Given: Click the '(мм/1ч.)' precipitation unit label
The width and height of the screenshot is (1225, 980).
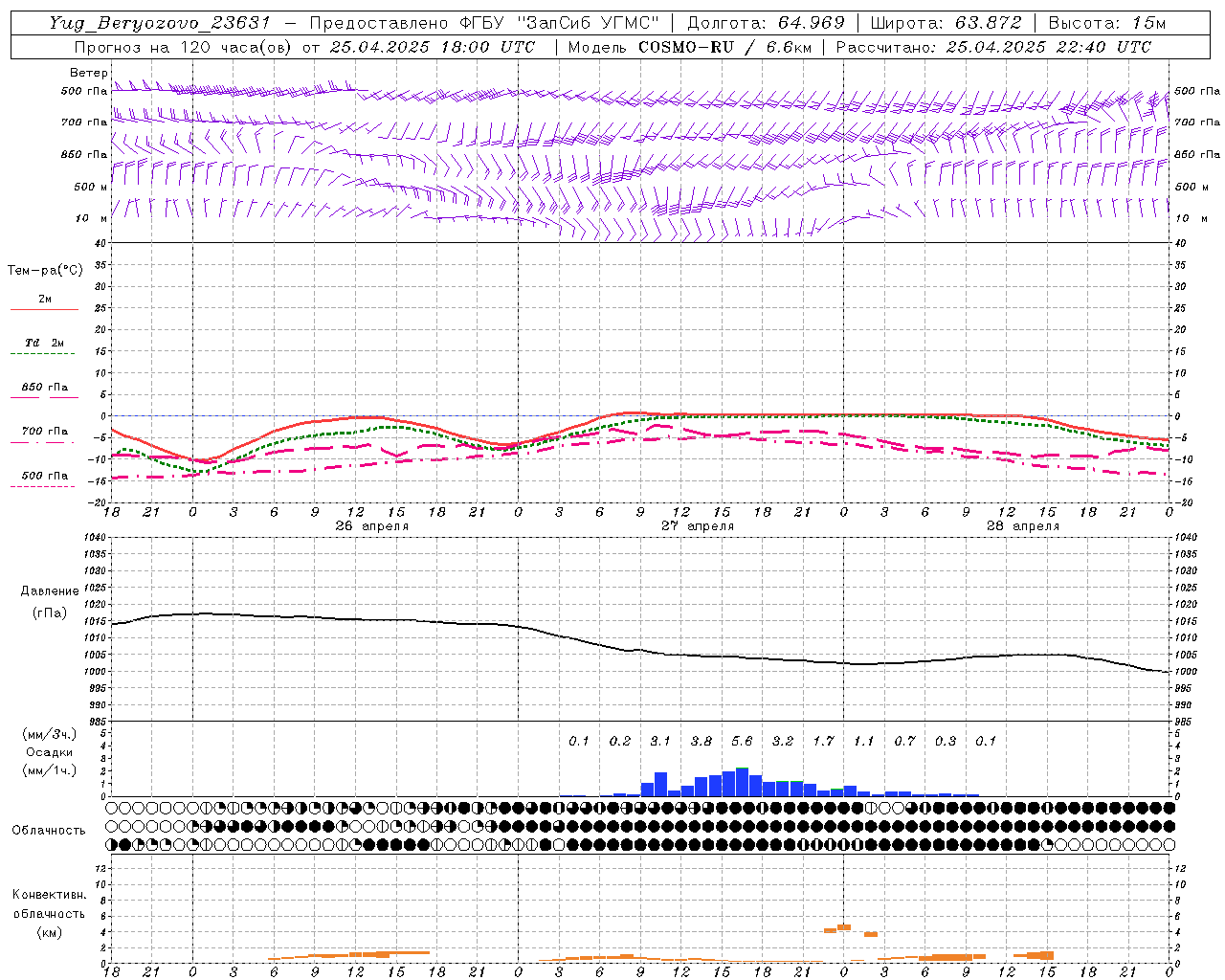Looking at the screenshot, I should pyautogui.click(x=49, y=770).
